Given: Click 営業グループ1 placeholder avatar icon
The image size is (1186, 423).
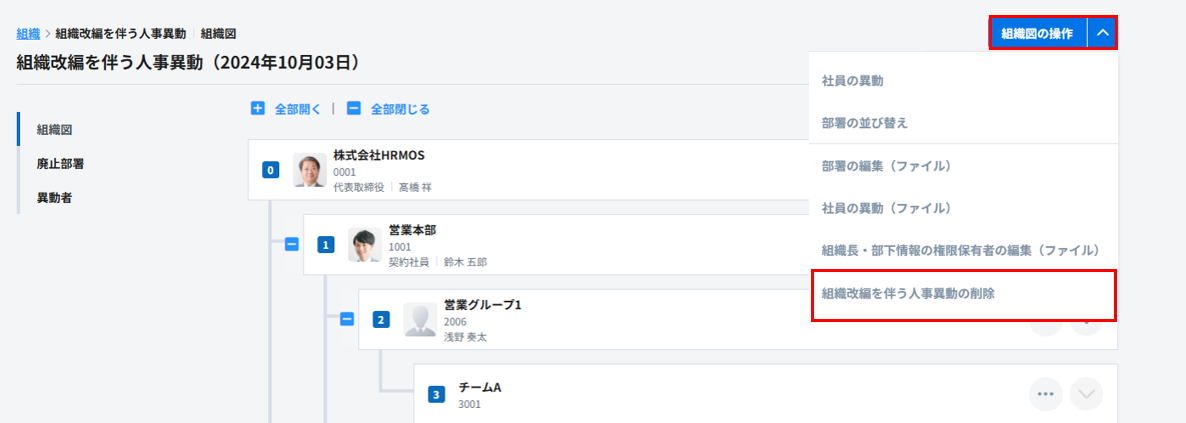Looking at the screenshot, I should coord(420,320).
